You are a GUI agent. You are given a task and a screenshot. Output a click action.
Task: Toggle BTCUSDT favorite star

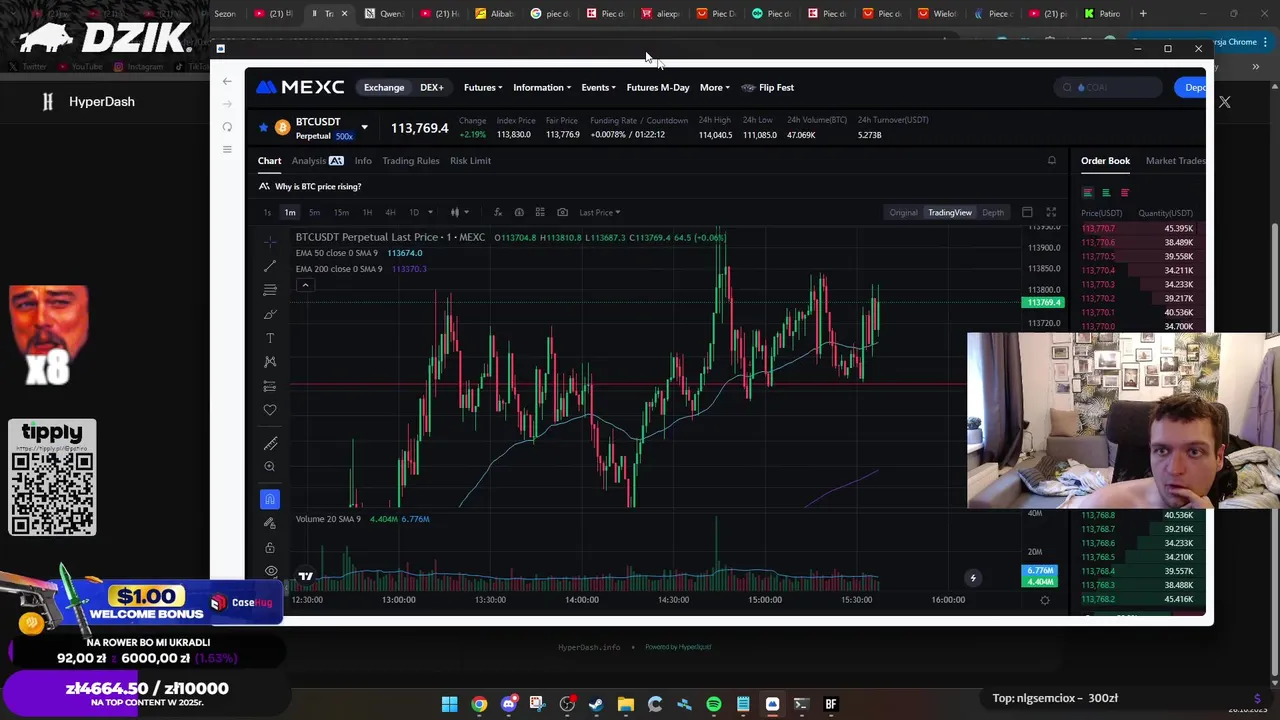click(263, 127)
